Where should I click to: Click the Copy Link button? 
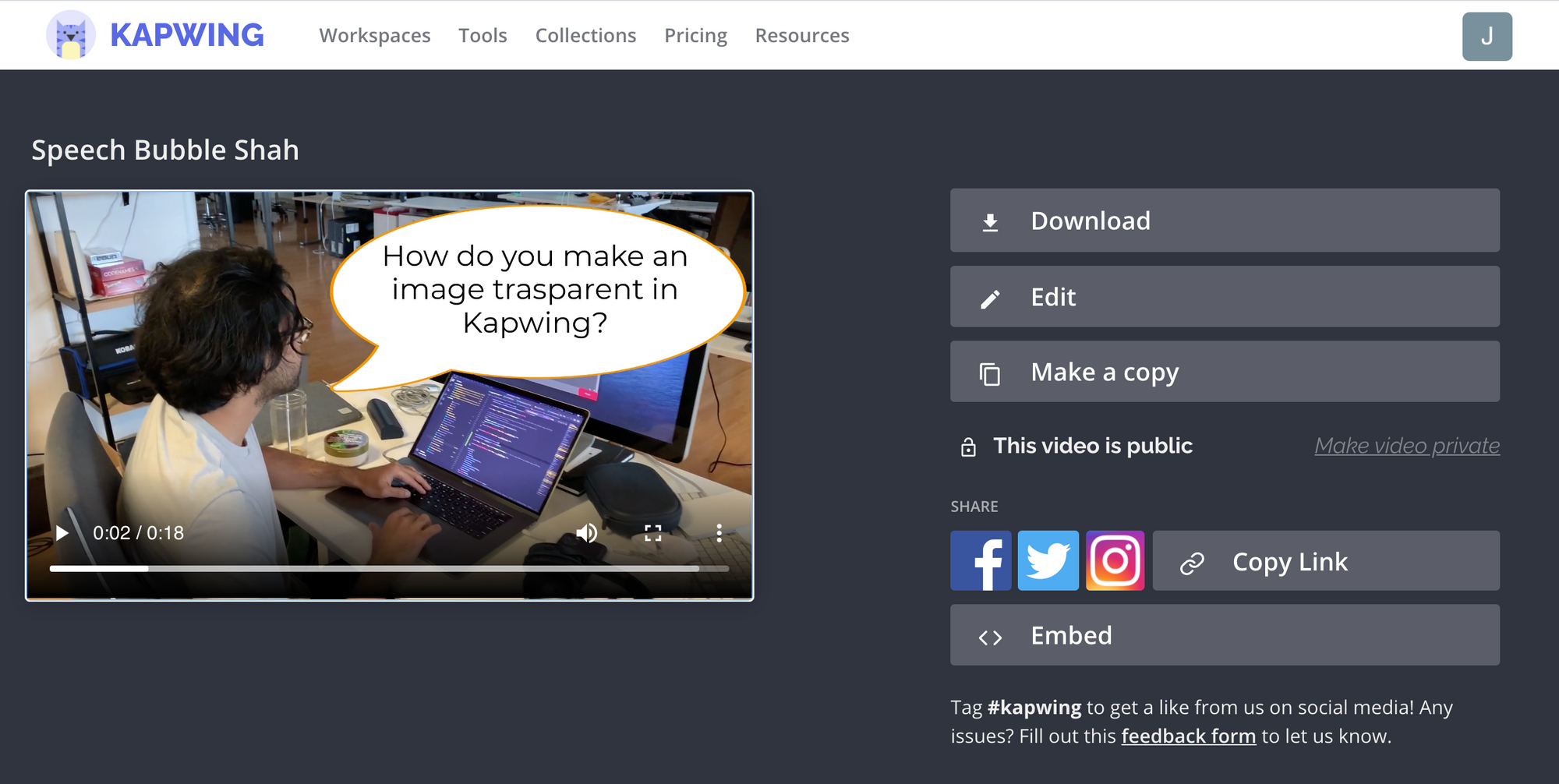coord(1325,560)
